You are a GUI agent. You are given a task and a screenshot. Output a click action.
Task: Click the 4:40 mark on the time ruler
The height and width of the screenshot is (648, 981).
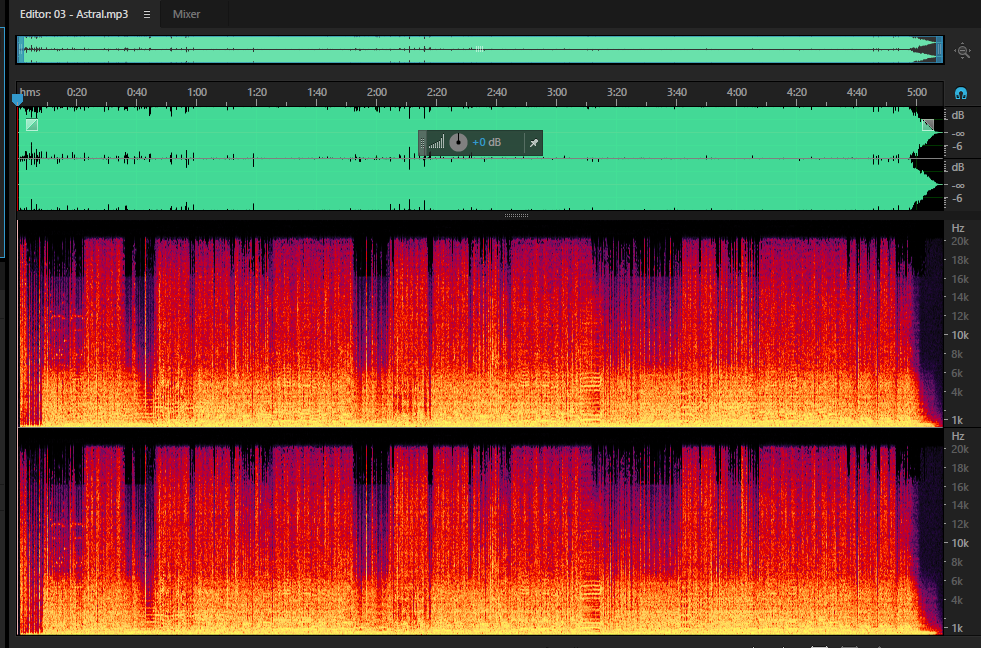tap(857, 92)
